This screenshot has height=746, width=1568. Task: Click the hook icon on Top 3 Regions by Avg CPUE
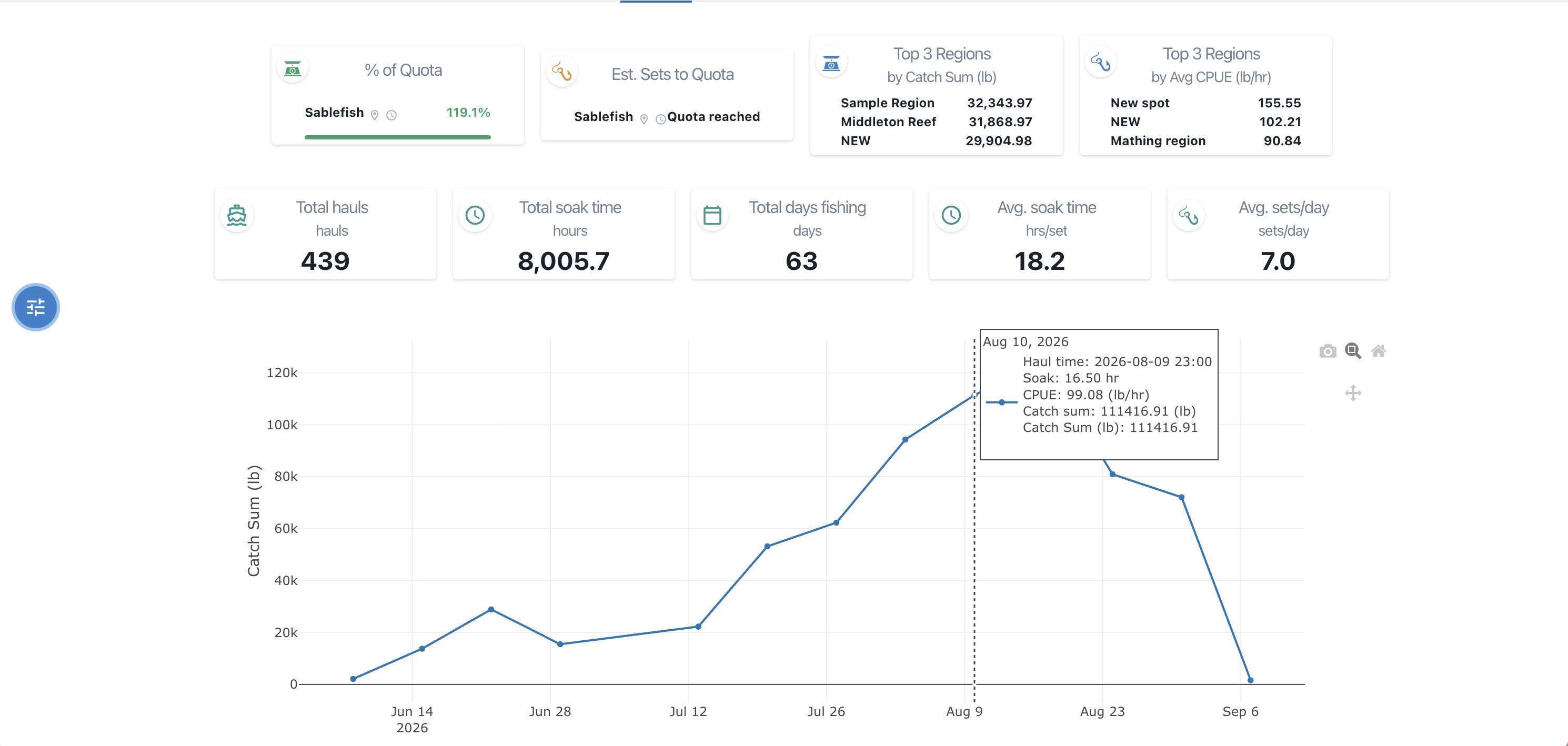(x=1101, y=63)
